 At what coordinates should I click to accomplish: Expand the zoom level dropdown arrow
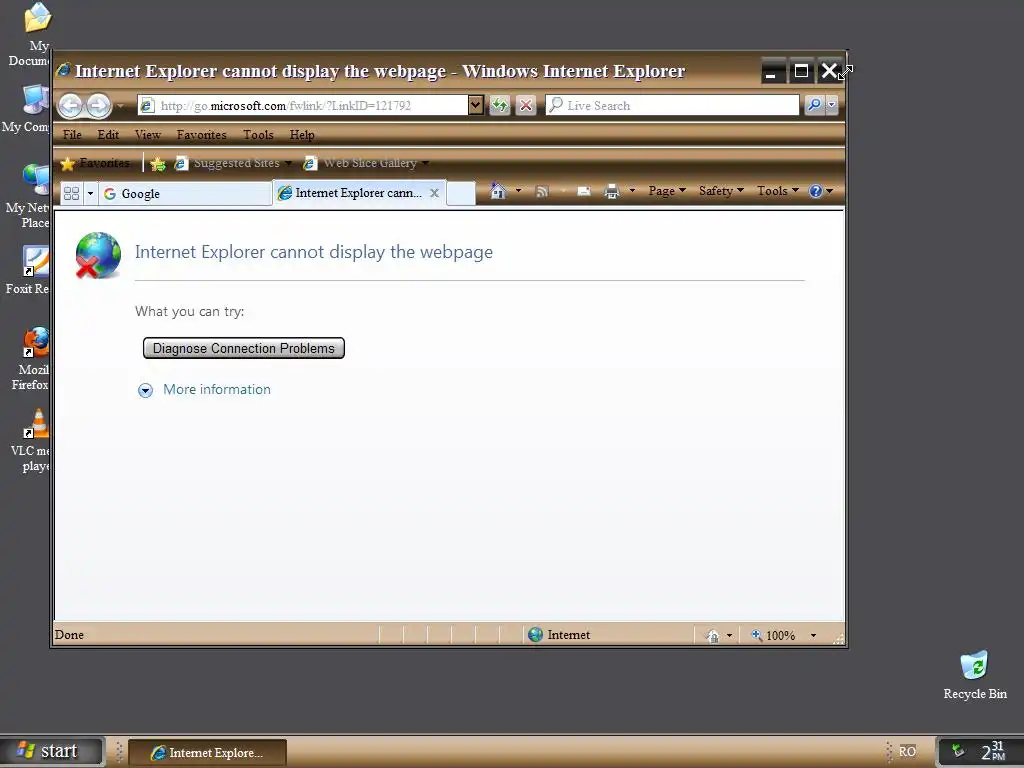pyautogui.click(x=813, y=635)
